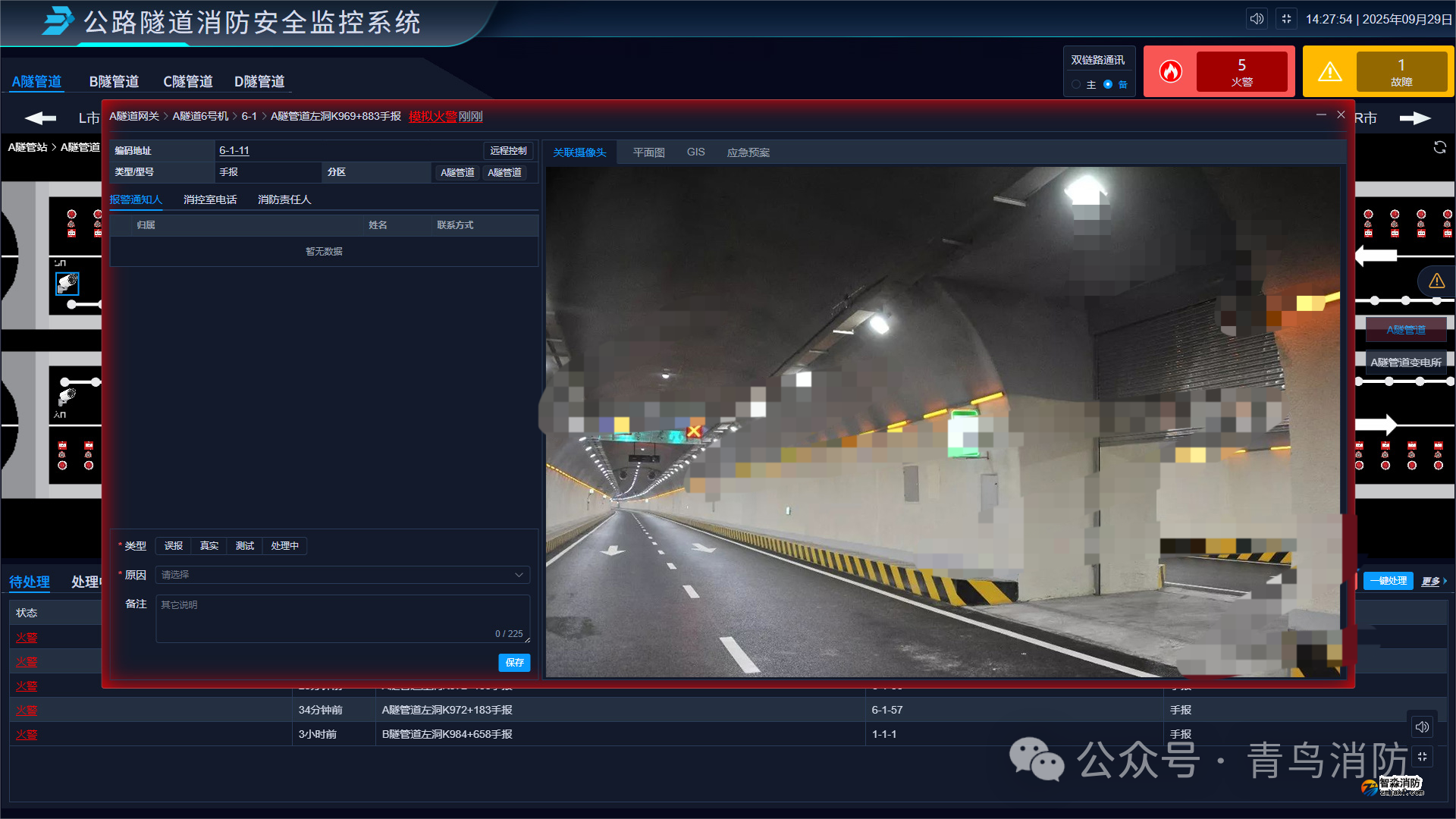Select the 主 link radio button

(1076, 84)
